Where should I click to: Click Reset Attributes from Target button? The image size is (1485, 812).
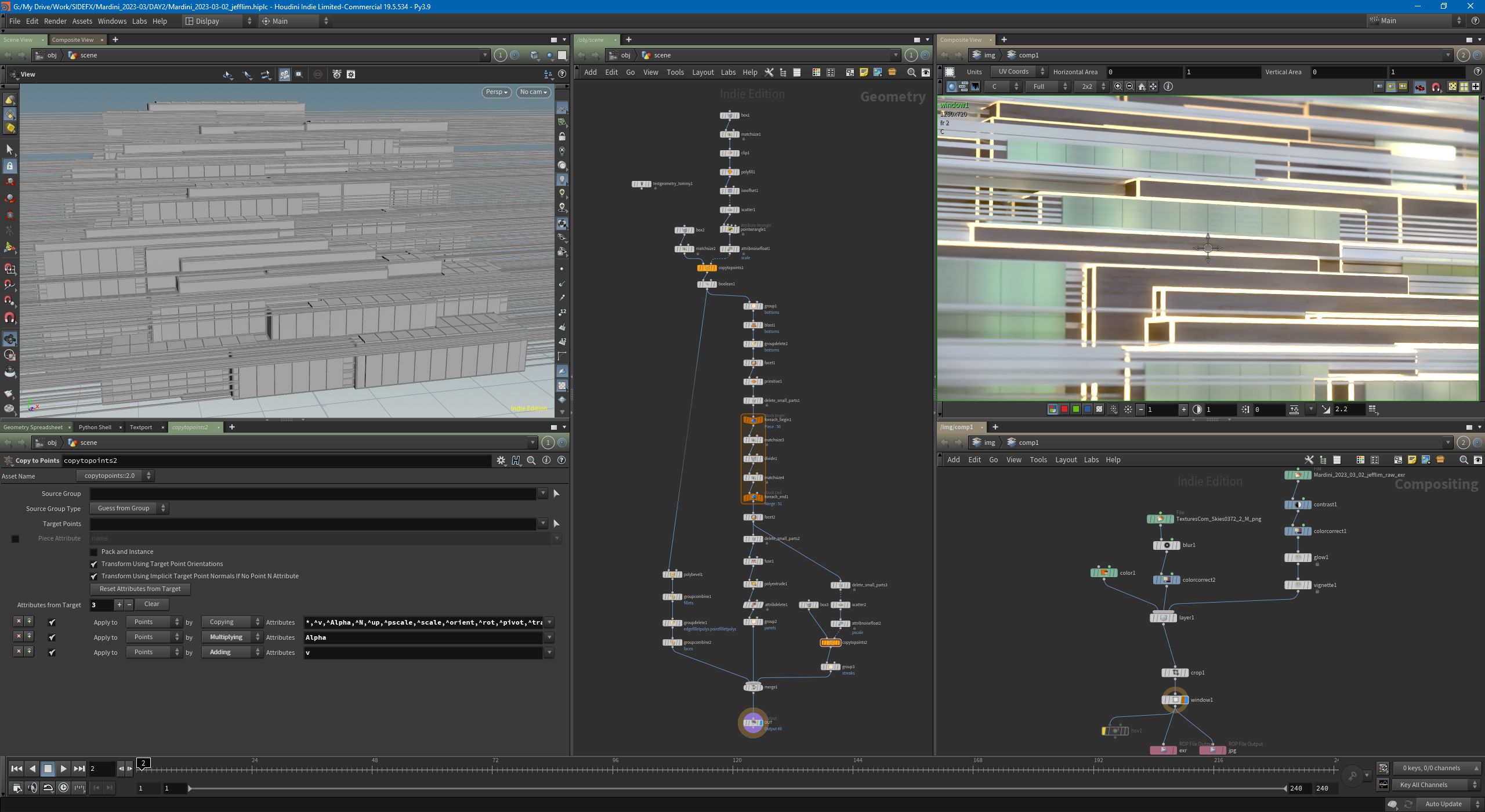(140, 589)
